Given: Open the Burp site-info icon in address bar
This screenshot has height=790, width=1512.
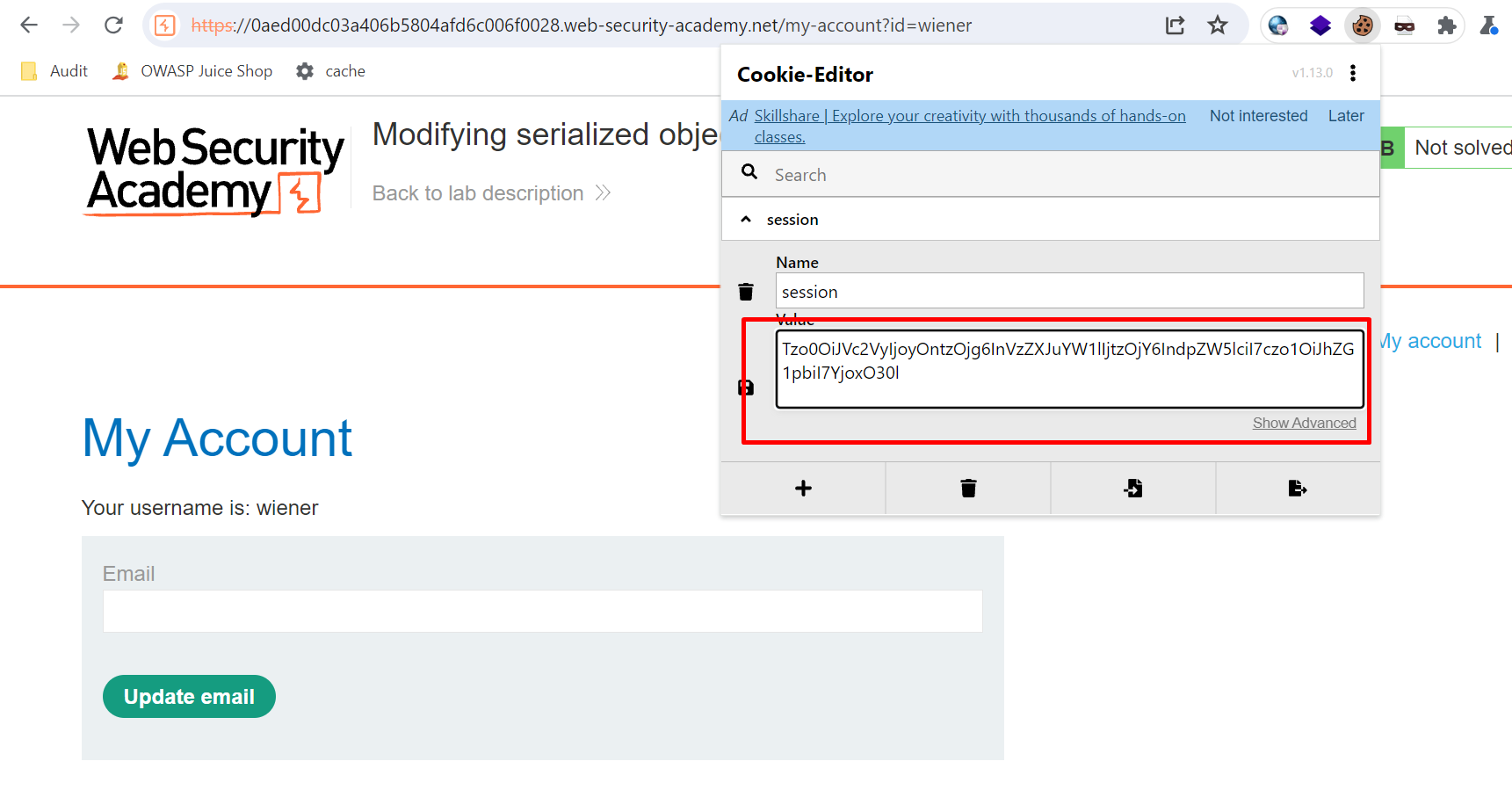Looking at the screenshot, I should point(165,25).
